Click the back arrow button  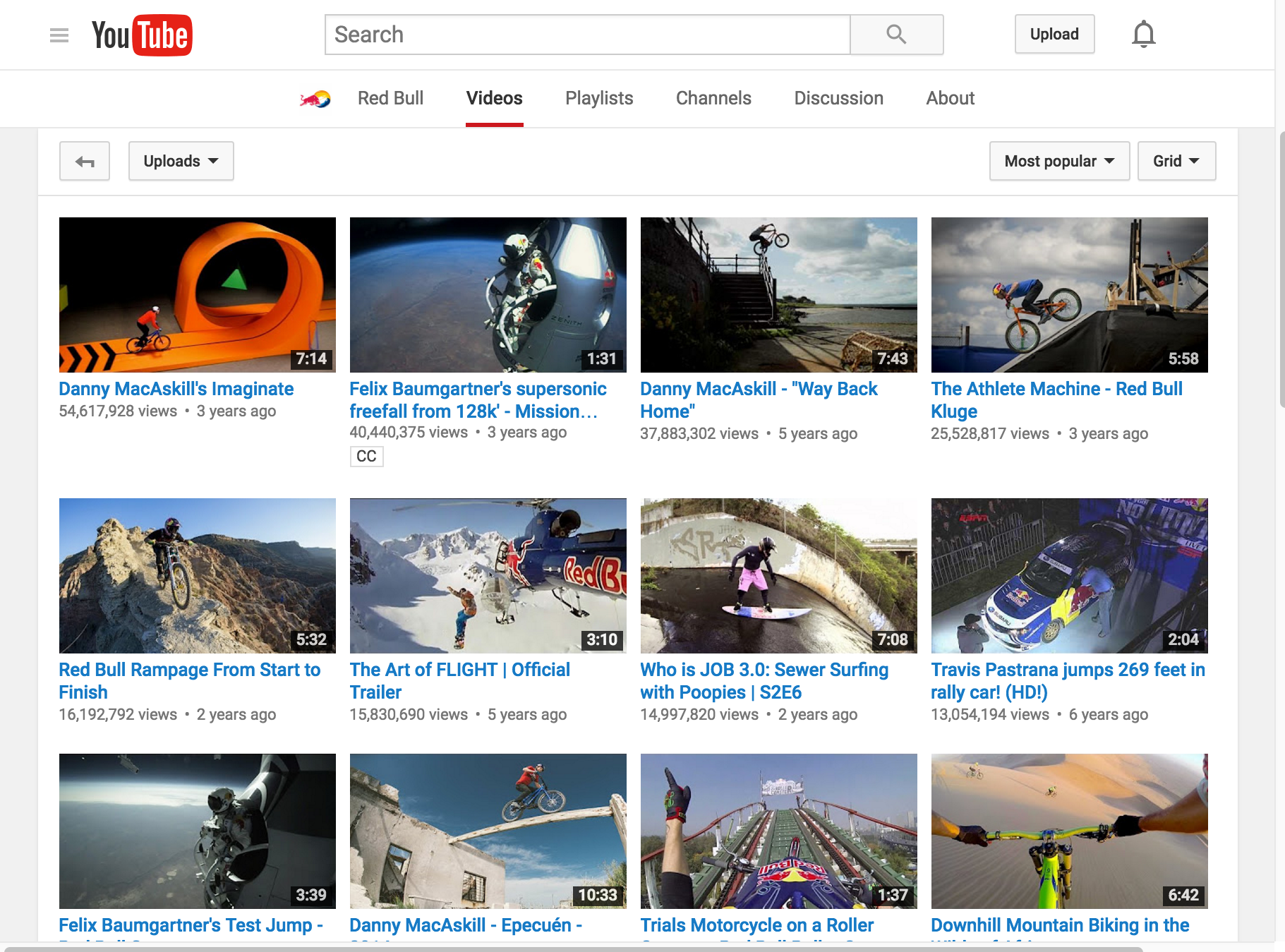tap(85, 161)
